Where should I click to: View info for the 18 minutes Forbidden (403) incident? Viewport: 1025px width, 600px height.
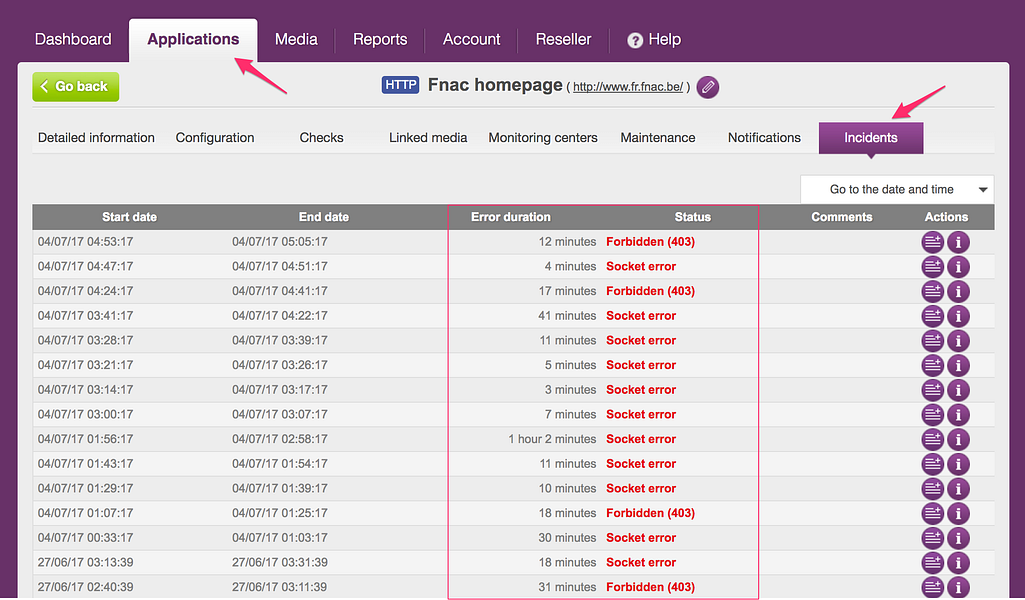957,513
